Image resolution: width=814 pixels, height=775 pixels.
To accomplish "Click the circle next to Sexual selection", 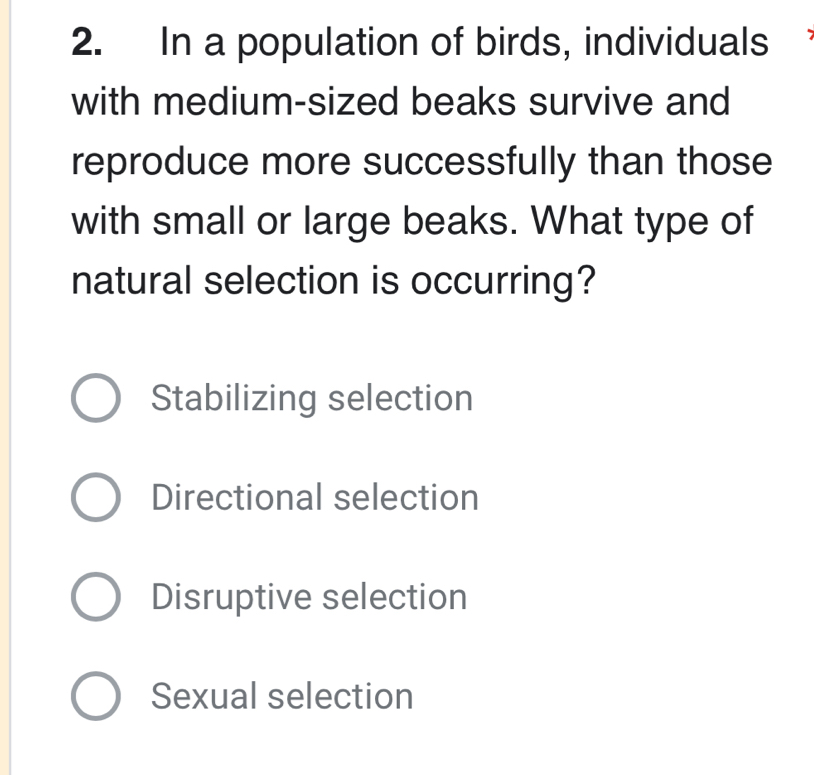I will 95,696.
